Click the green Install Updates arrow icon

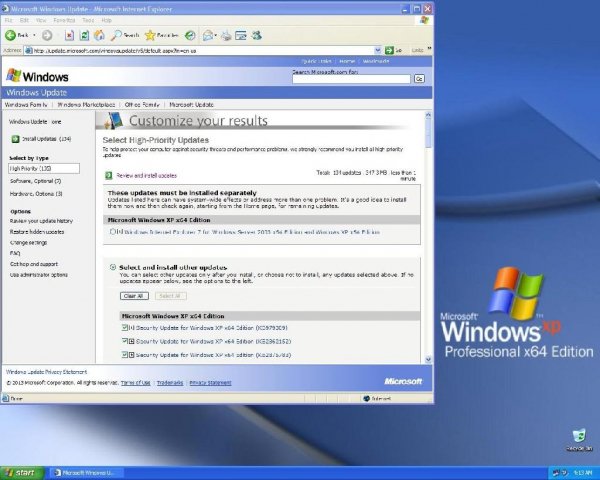point(15,139)
